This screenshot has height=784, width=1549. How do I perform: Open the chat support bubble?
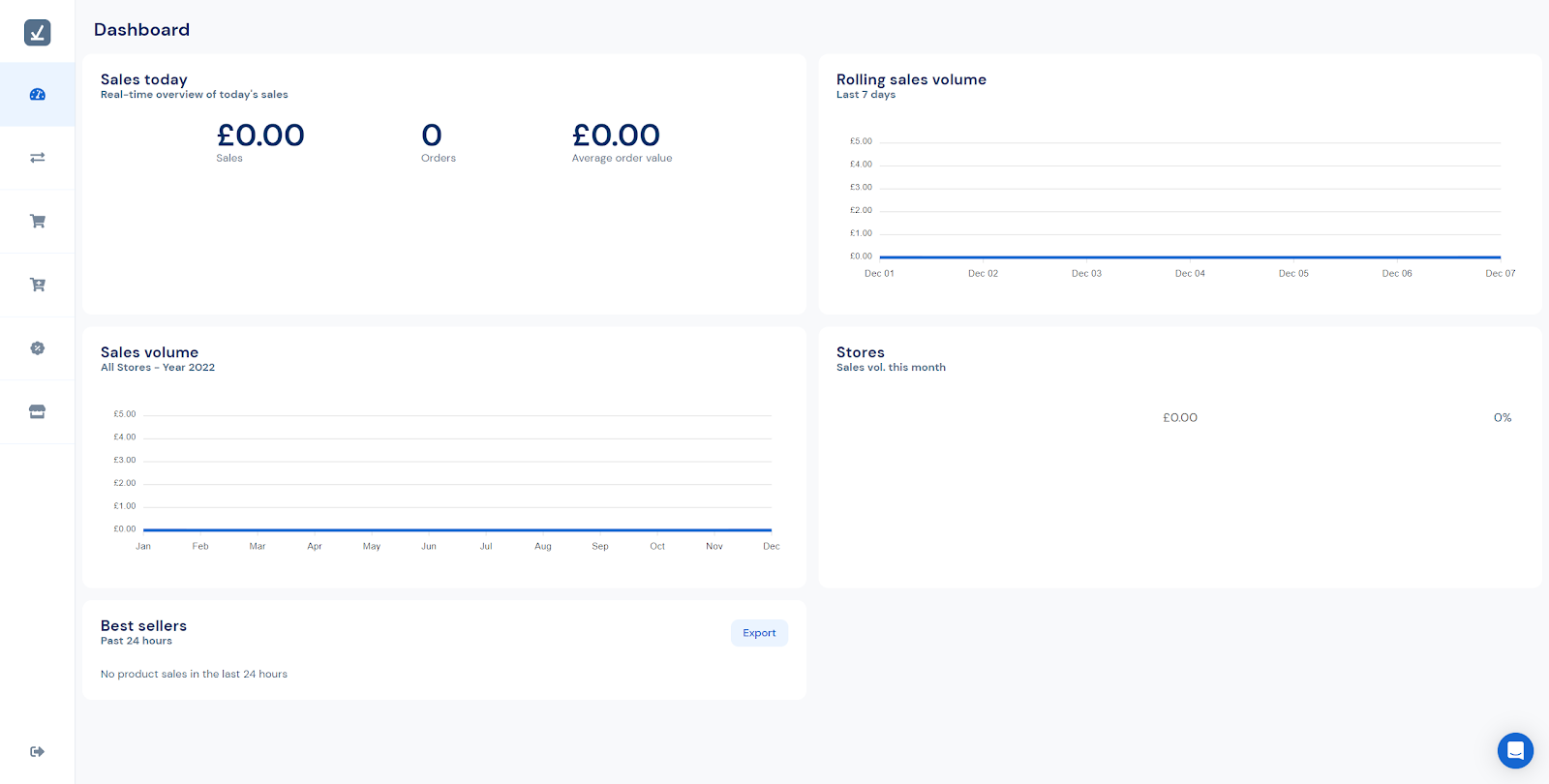pyautogui.click(x=1515, y=750)
